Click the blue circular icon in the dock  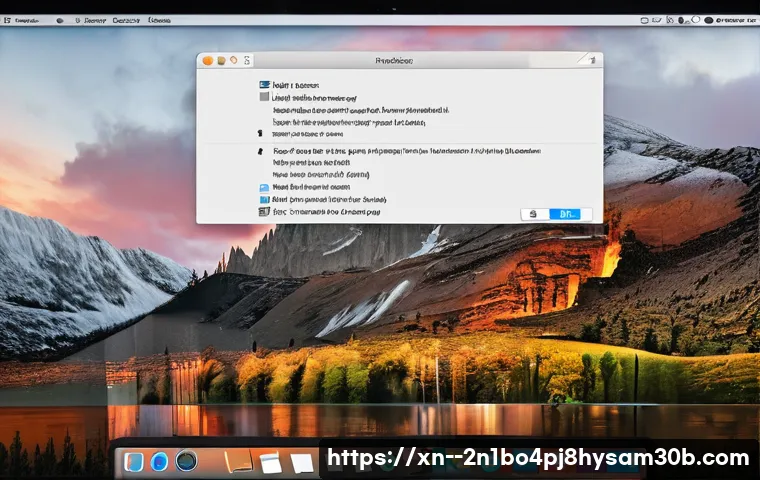(159, 461)
